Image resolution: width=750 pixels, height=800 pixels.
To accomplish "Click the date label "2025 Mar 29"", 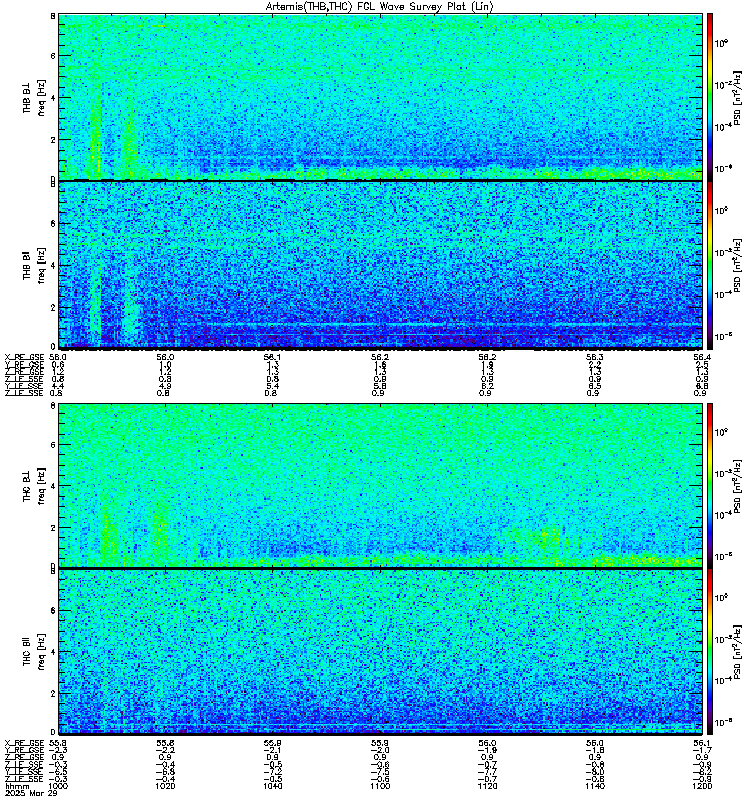I will 31,793.
